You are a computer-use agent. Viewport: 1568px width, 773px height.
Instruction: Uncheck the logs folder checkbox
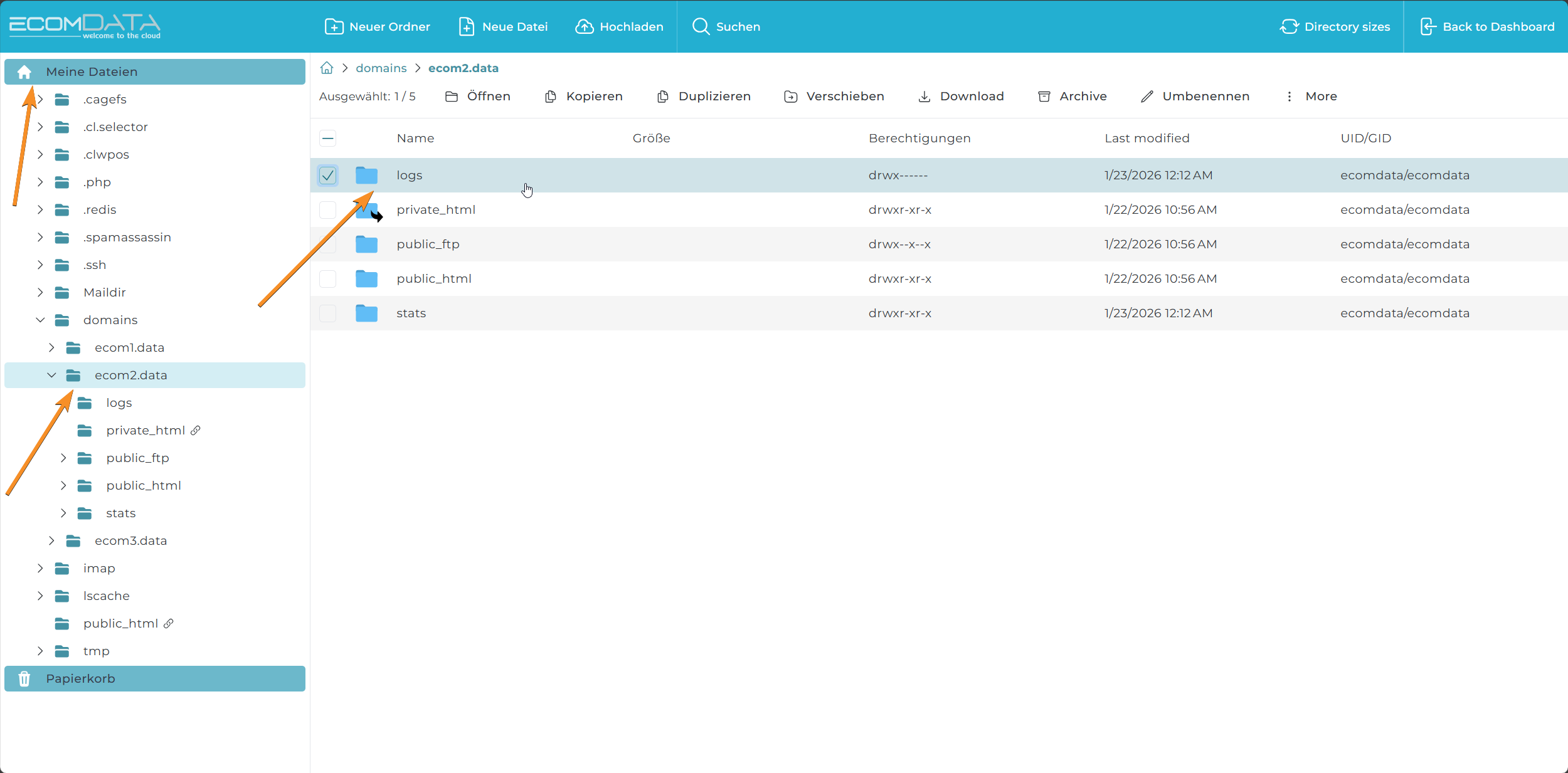pos(327,176)
